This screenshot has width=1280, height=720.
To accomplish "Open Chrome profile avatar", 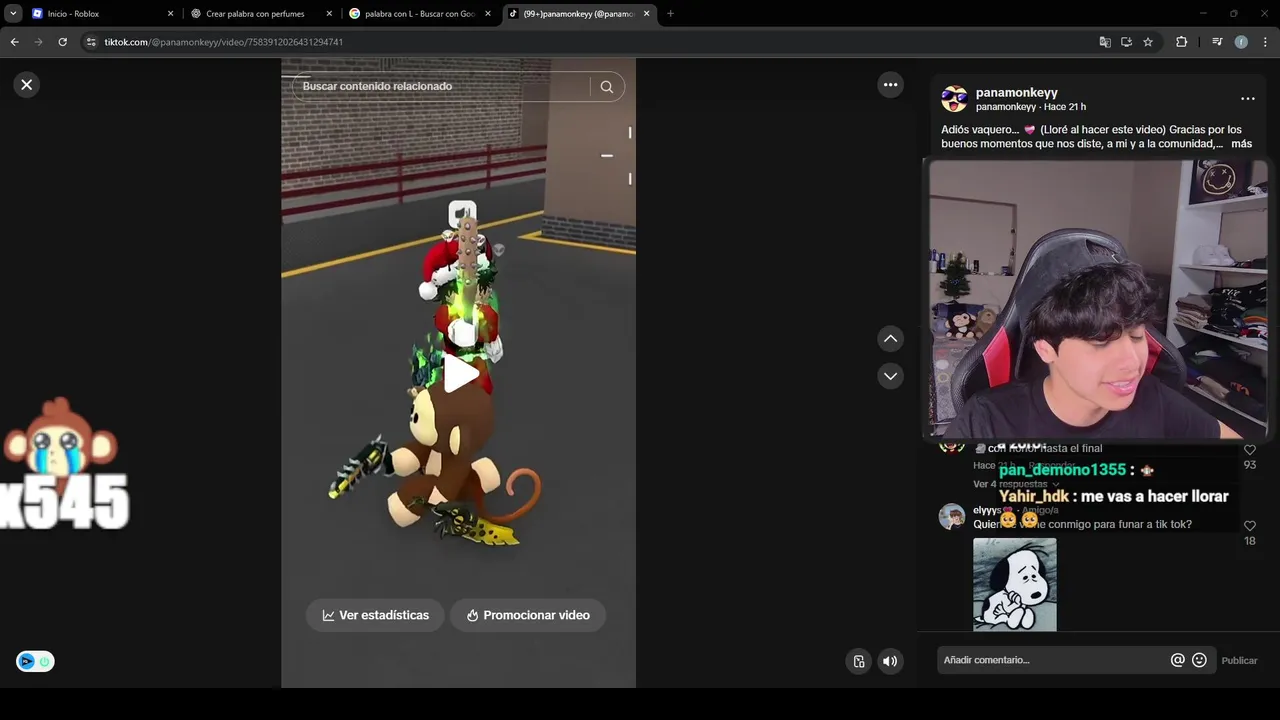I will pos(1241,42).
